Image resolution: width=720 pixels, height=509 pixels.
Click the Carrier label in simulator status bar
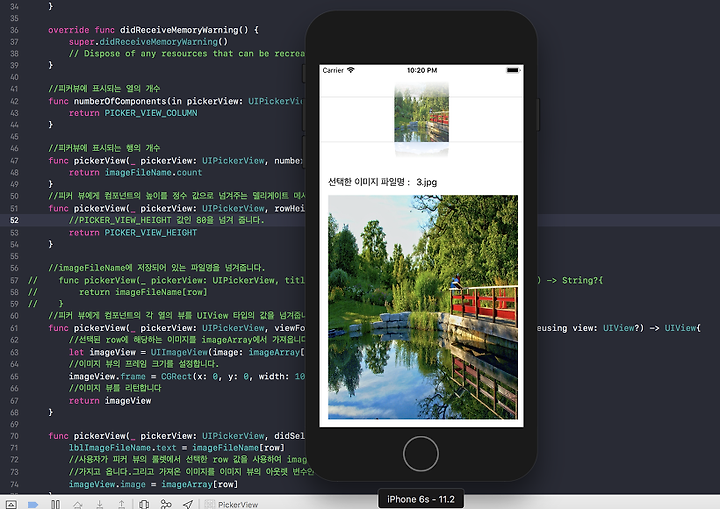coord(333,70)
